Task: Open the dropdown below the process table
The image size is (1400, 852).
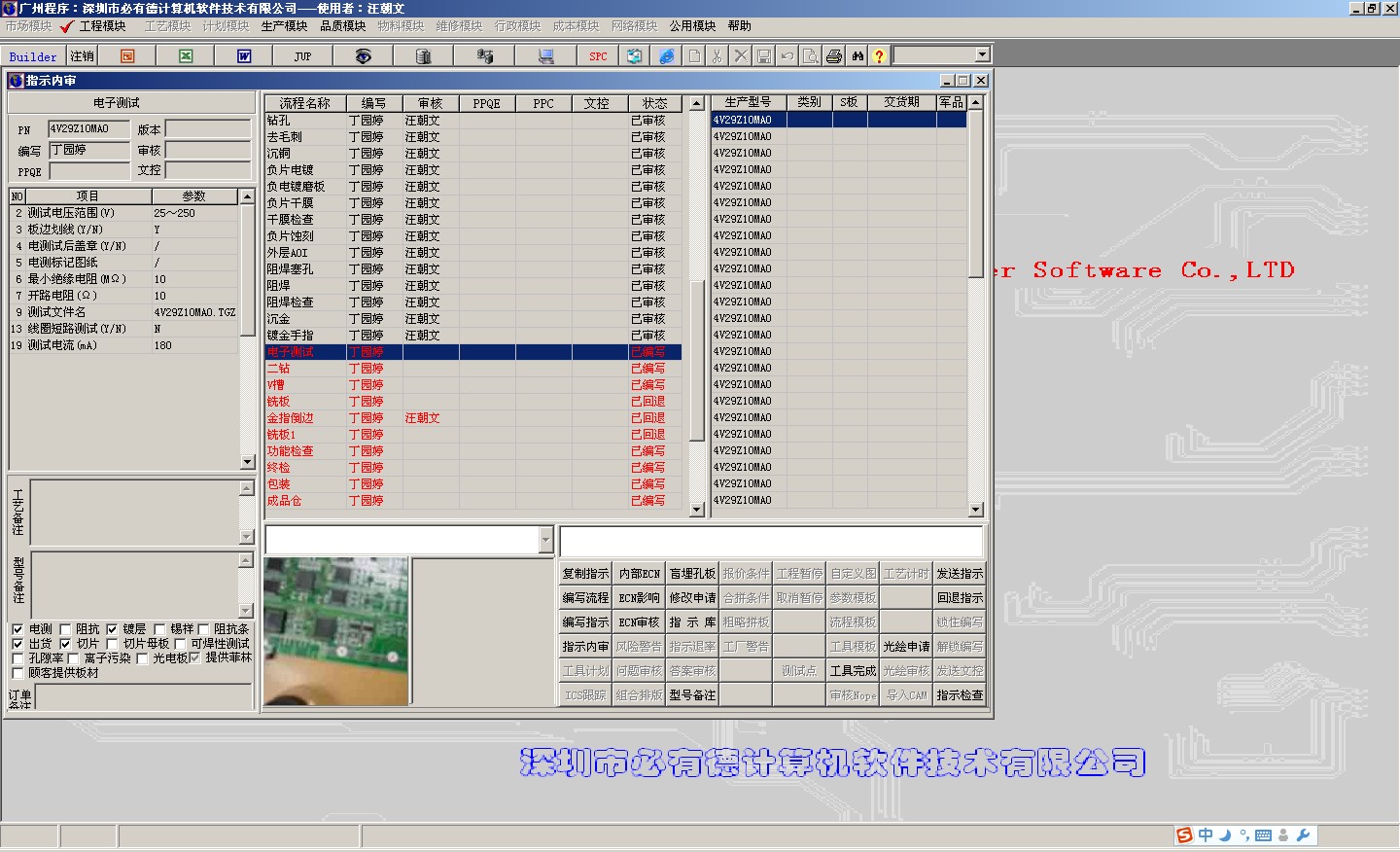Action: 545,540
